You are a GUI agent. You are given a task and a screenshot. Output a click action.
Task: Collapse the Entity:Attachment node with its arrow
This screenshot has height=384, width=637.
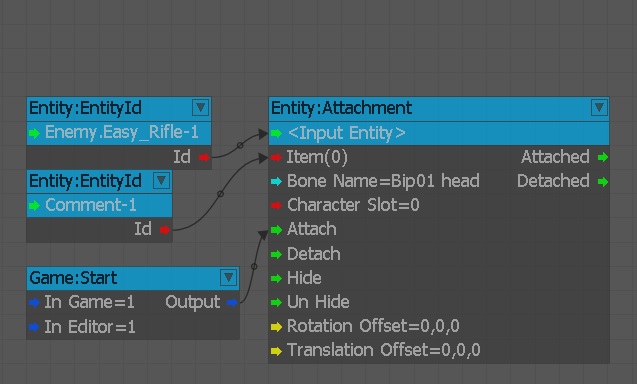click(599, 108)
